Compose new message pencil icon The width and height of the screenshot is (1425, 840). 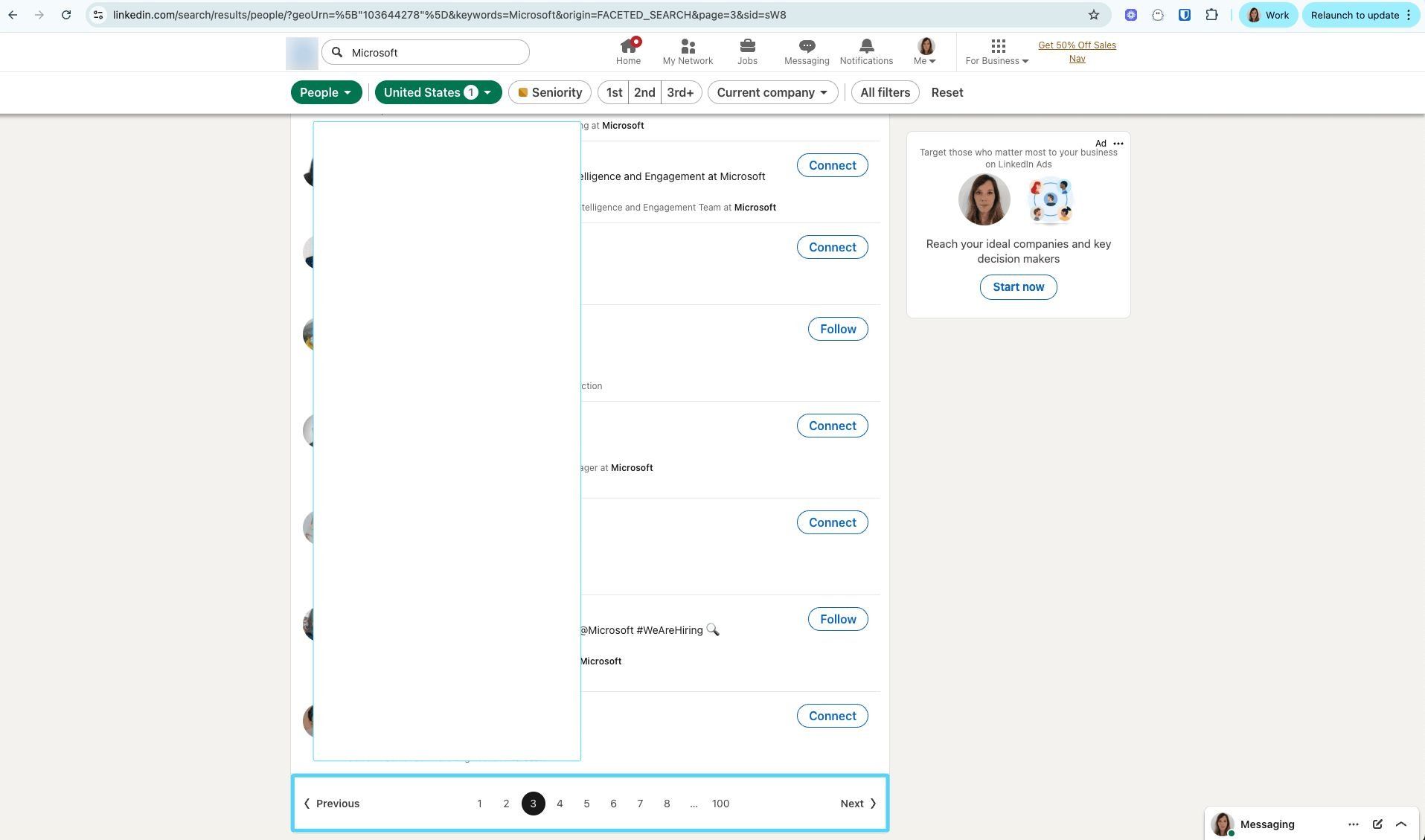click(1377, 824)
